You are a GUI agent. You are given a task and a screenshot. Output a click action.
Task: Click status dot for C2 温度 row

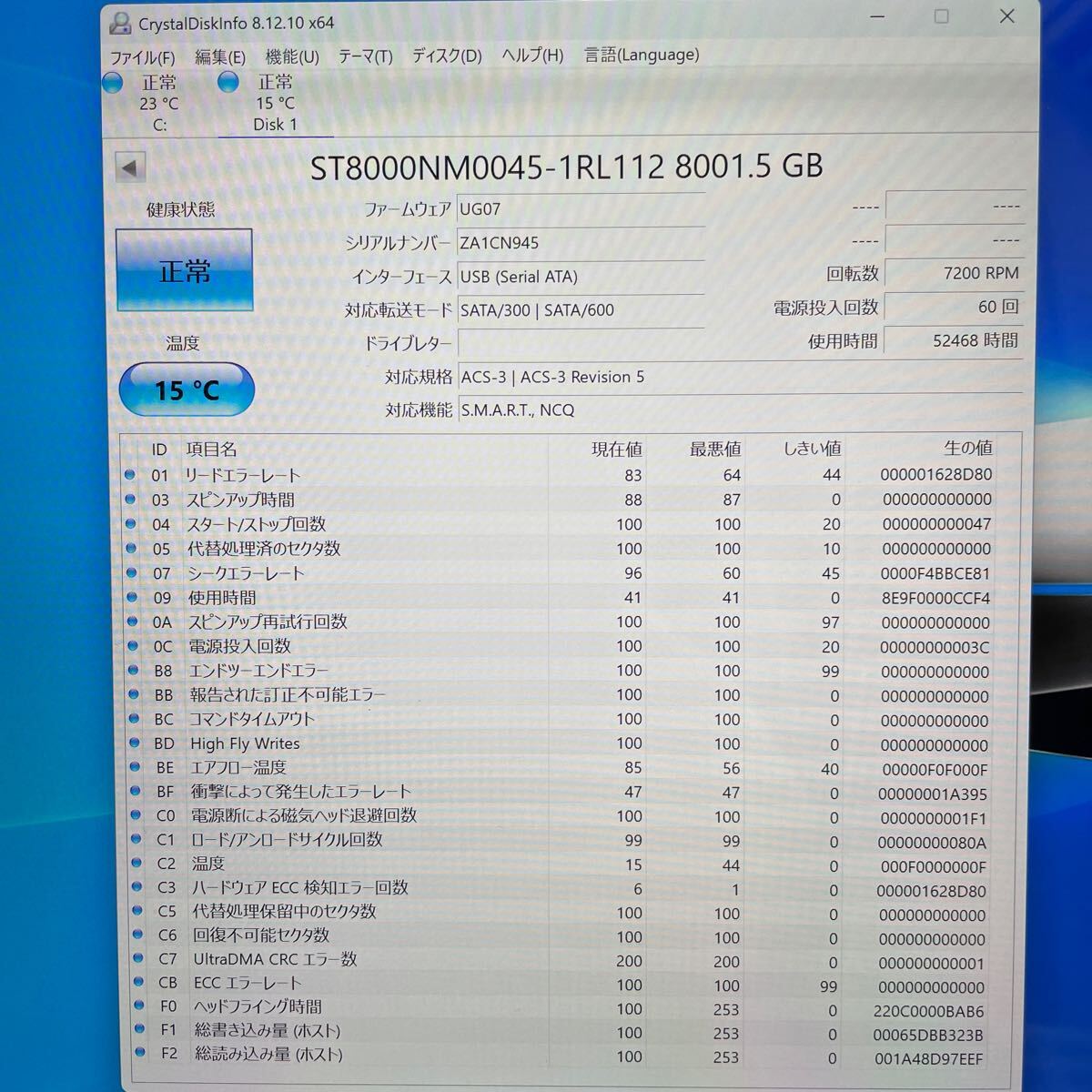pos(136,863)
